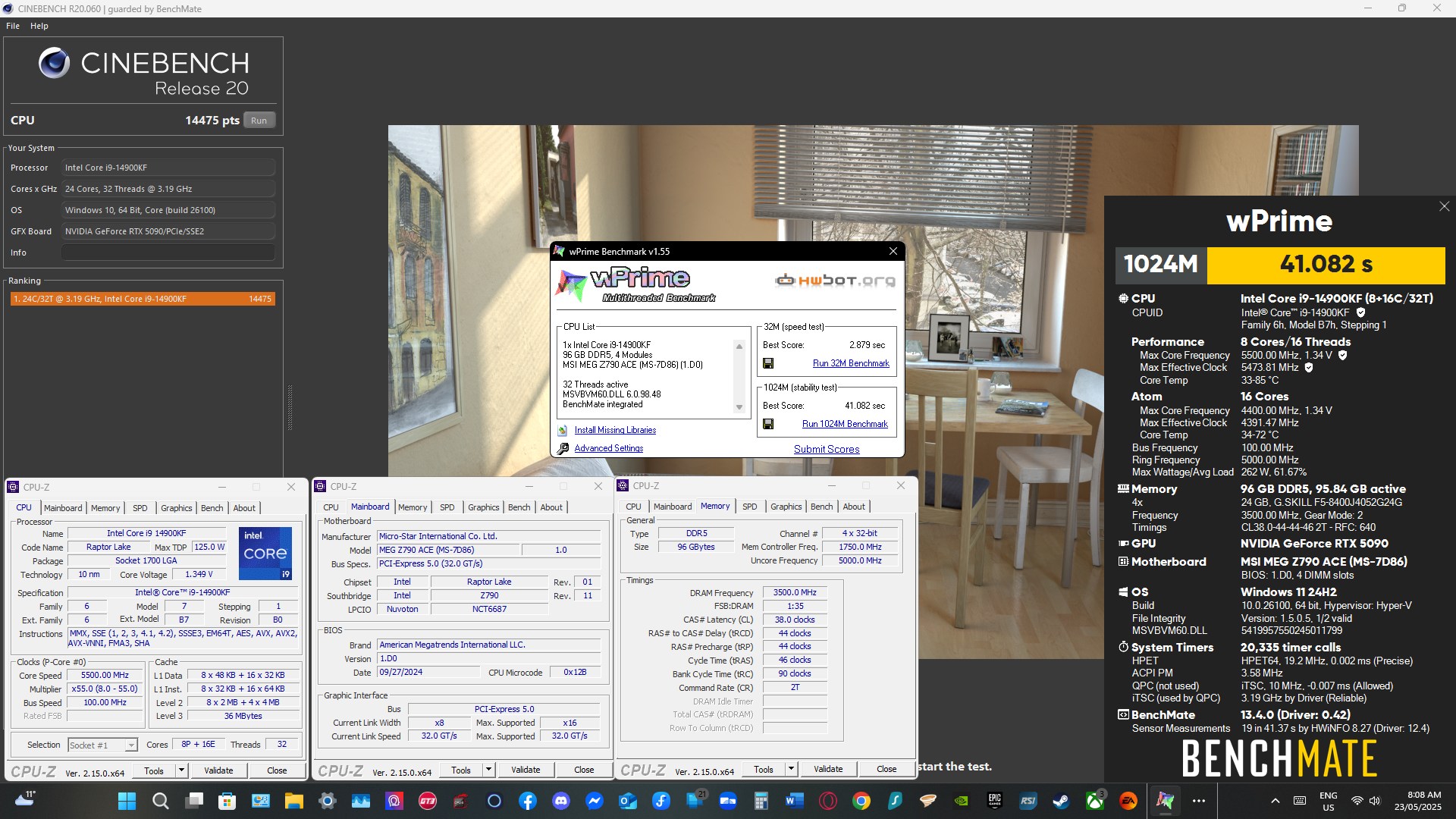Click Validate in first CPU-Z window
Image resolution: width=1456 pixels, height=819 pixels.
tap(218, 770)
